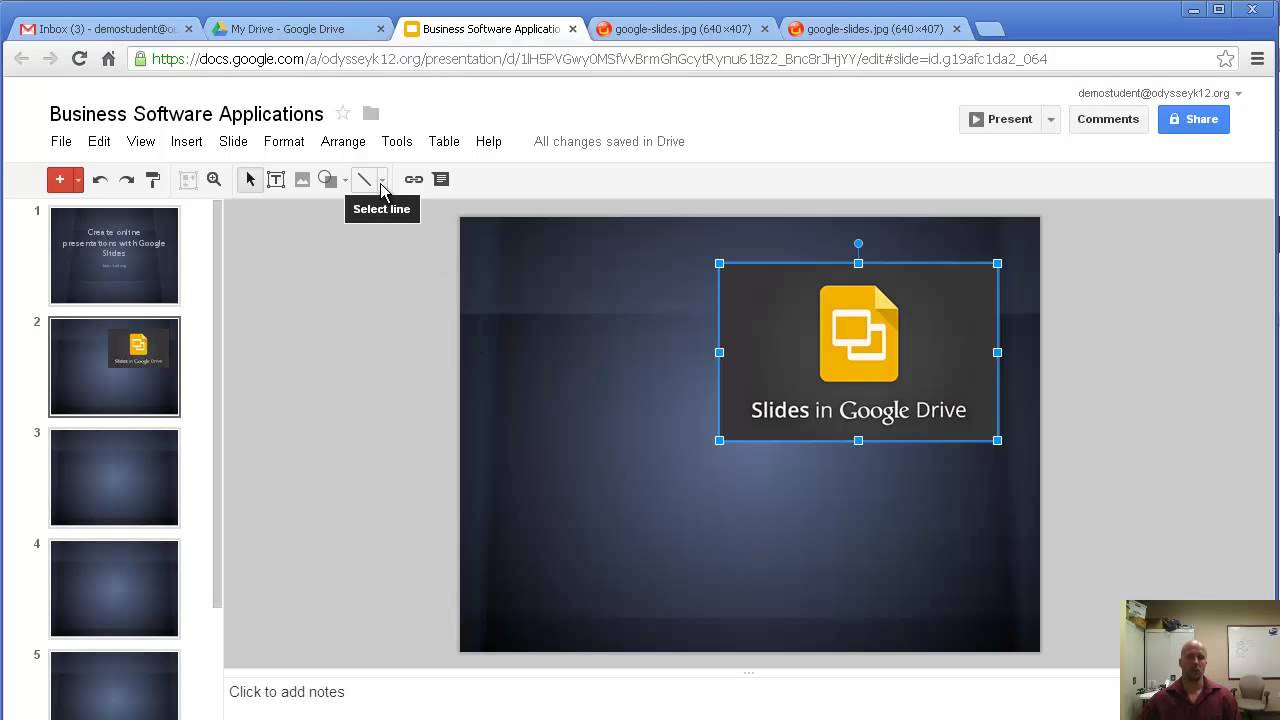
Task: Click the rotation handle above the image
Action: [858, 244]
